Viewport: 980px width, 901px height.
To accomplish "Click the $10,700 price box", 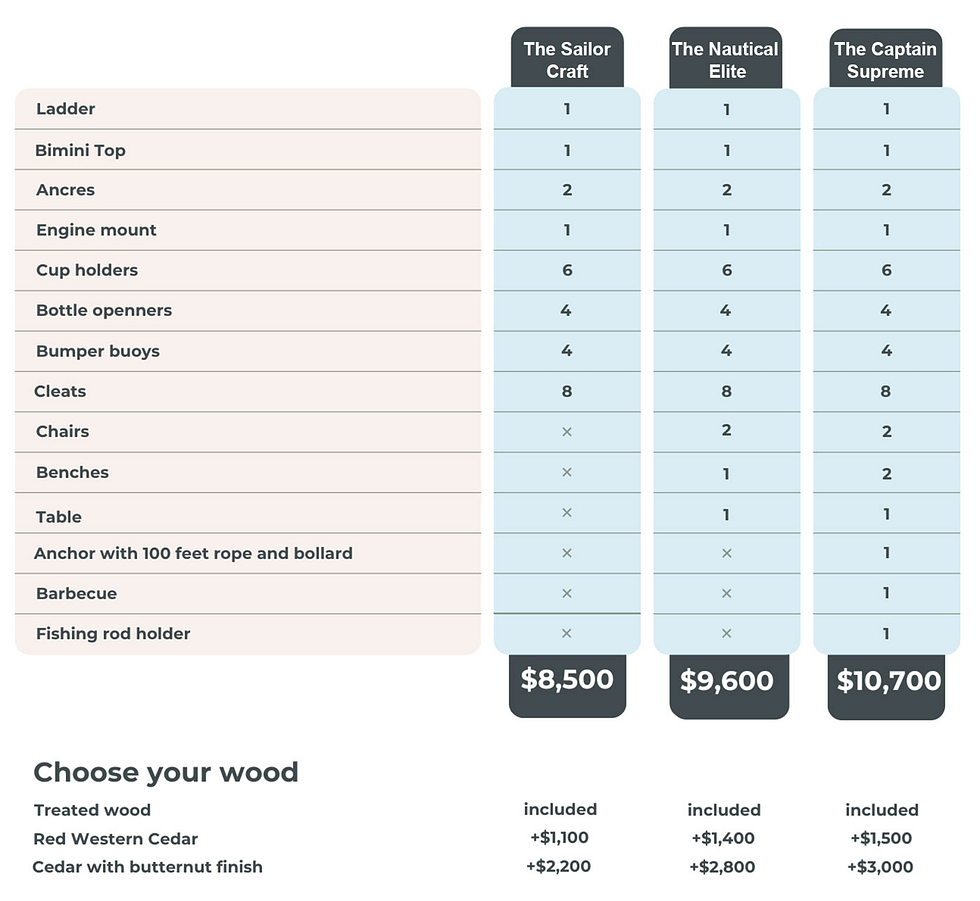I will pos(886,687).
